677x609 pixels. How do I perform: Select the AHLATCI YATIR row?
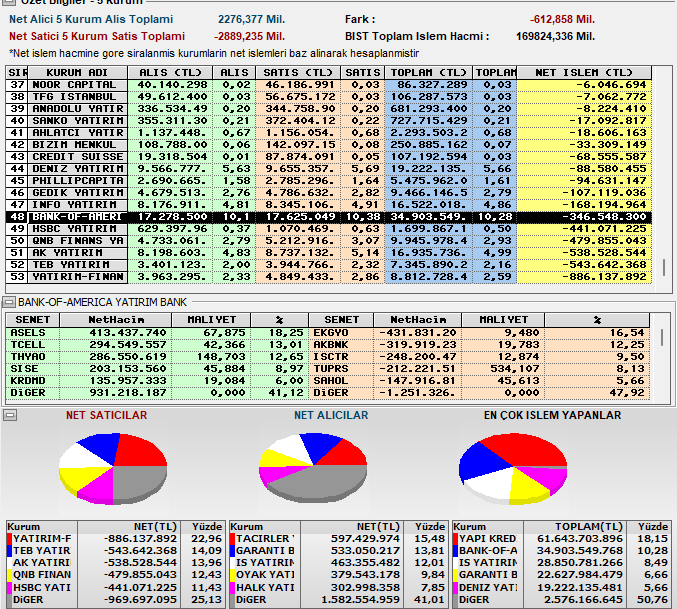[329, 133]
